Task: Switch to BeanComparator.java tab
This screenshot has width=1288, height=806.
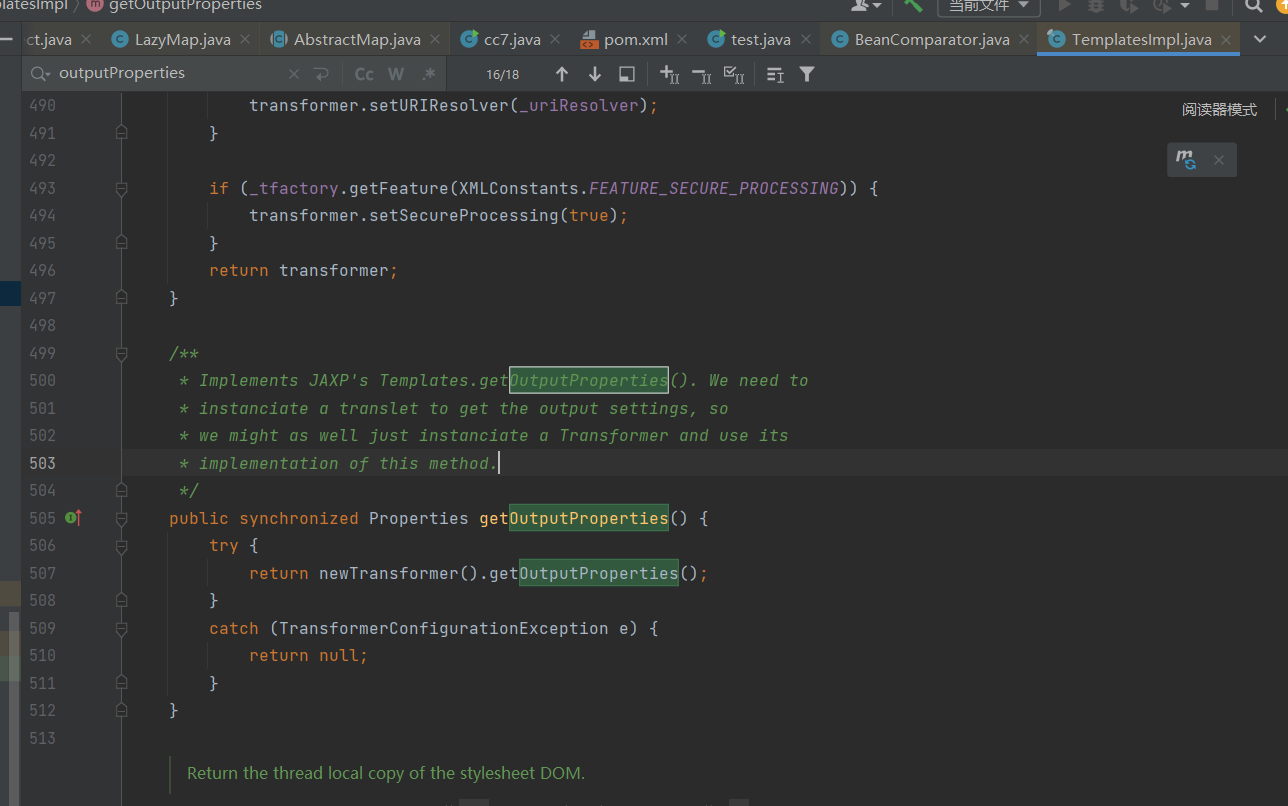Action: coord(932,40)
